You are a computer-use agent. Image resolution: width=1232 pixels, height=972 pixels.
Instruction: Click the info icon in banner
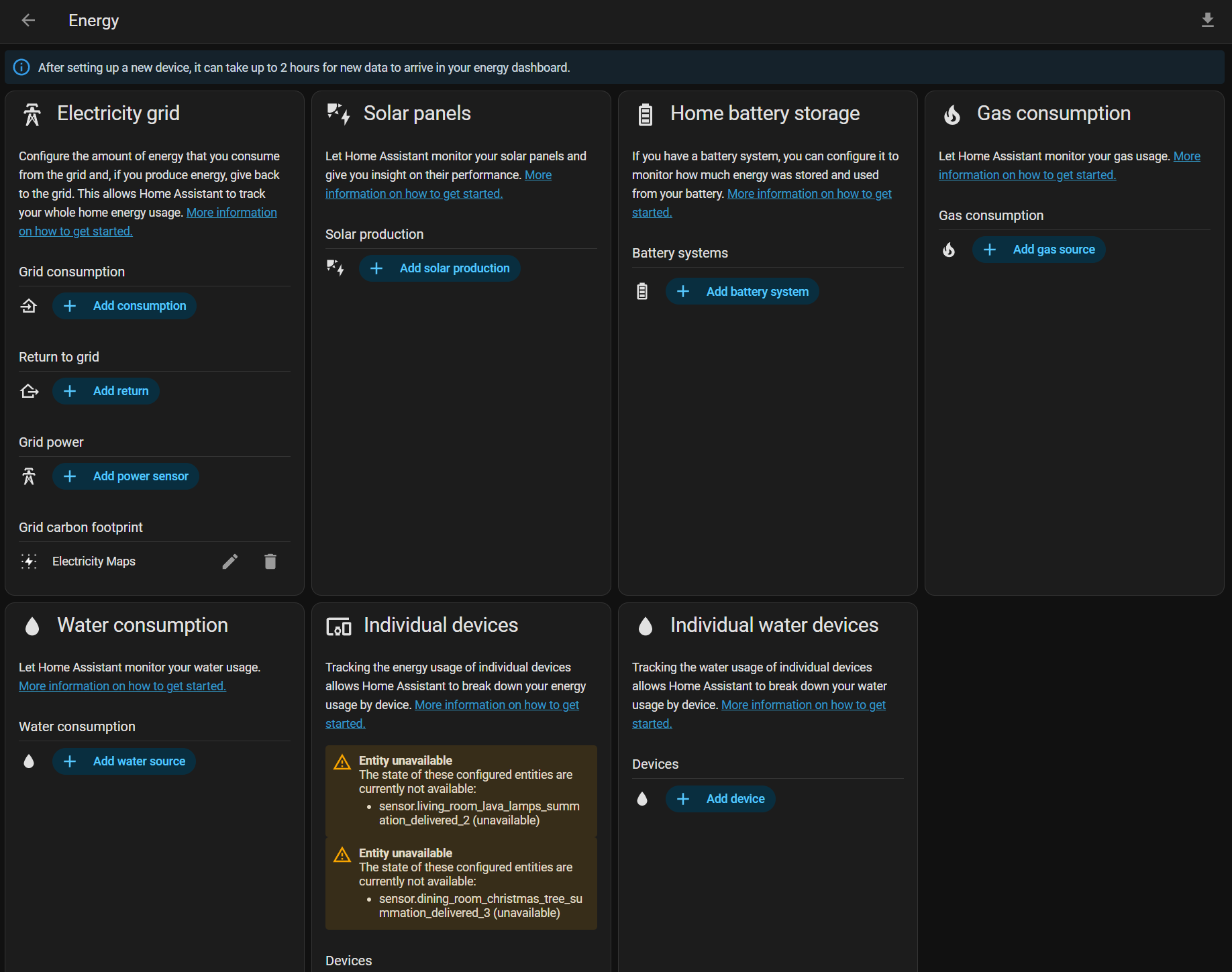coord(21,68)
